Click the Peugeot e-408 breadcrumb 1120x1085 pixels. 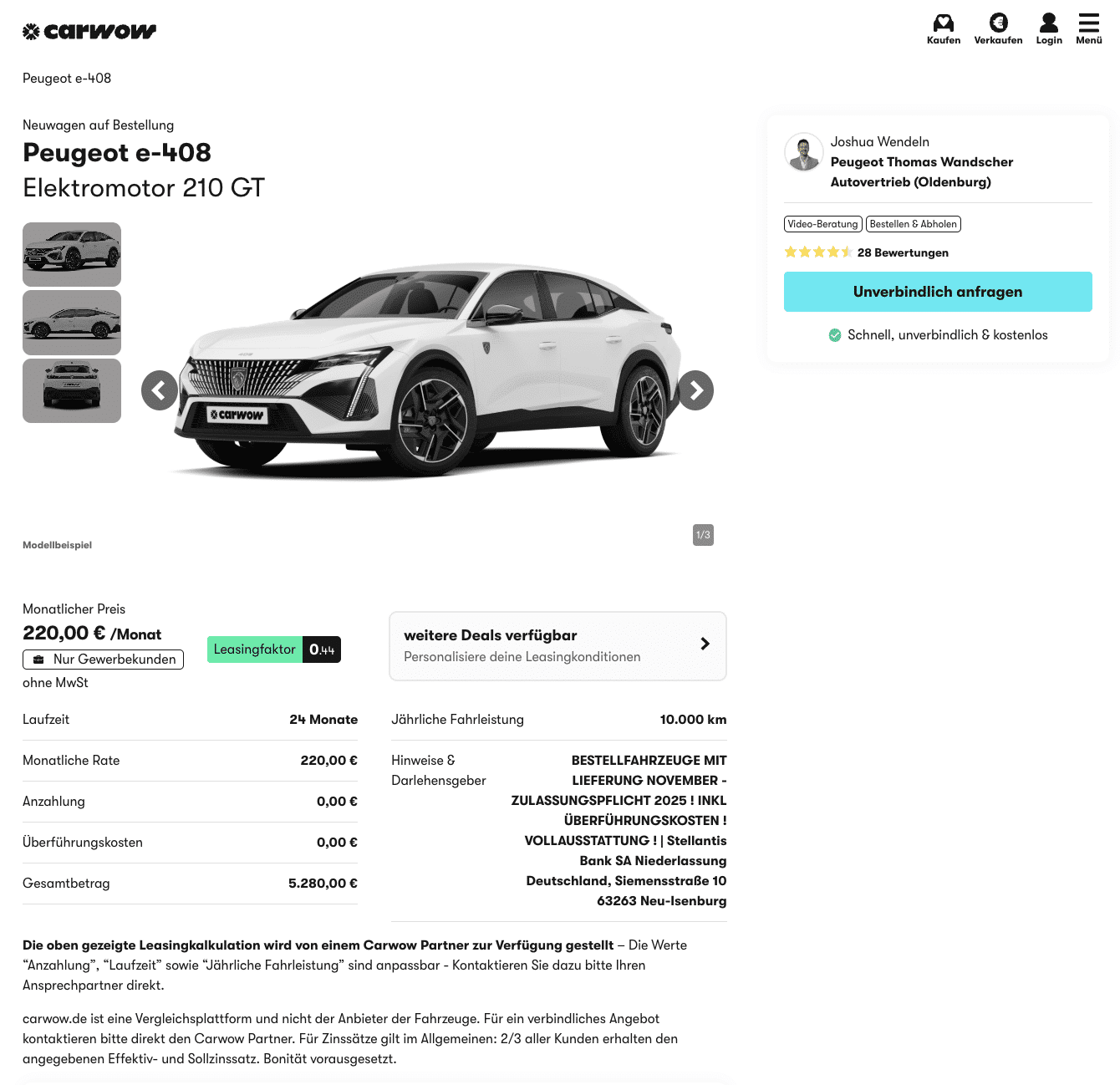tap(67, 79)
